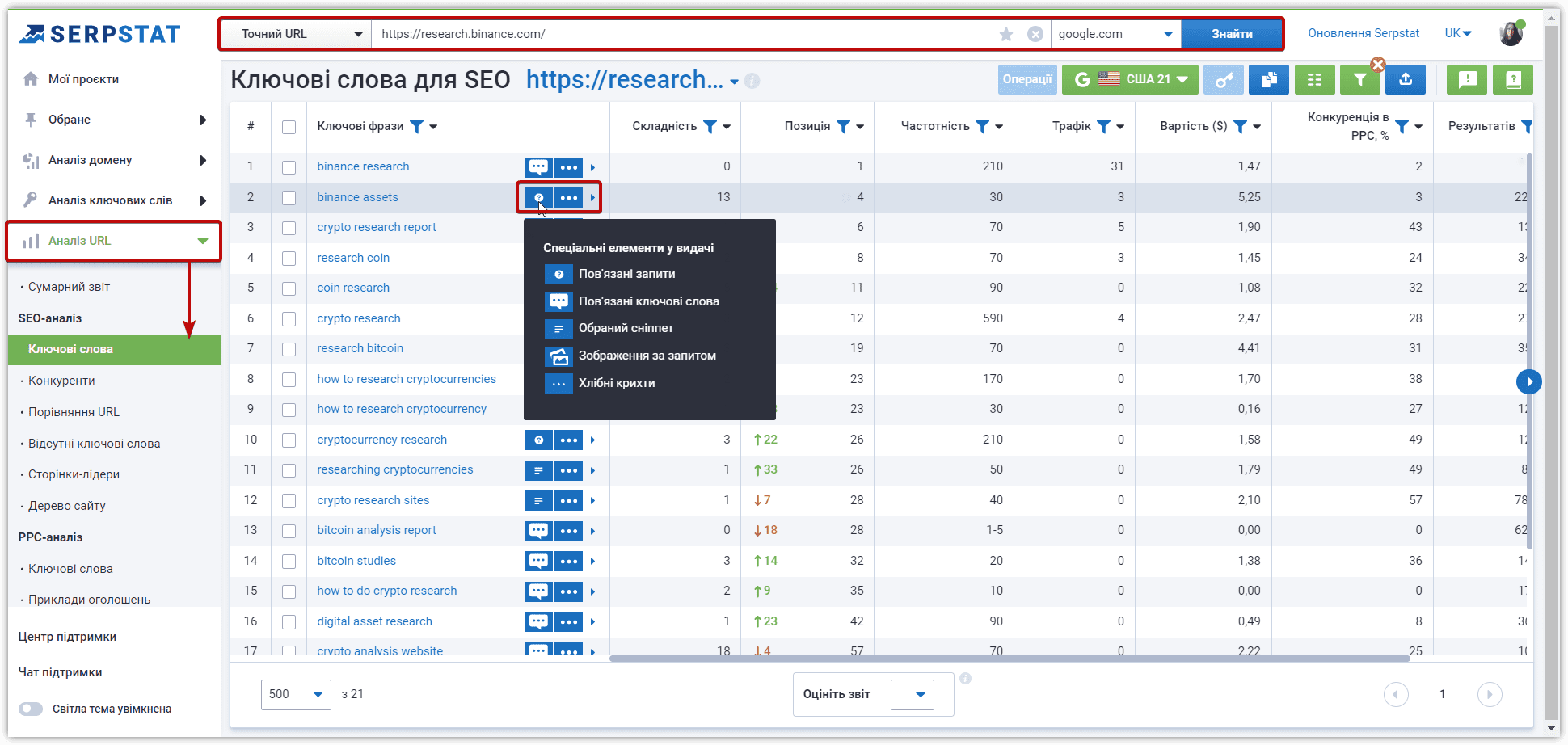Click chat bubble icon for binance research
Viewport: 1568px width, 745px height.
tap(538, 167)
